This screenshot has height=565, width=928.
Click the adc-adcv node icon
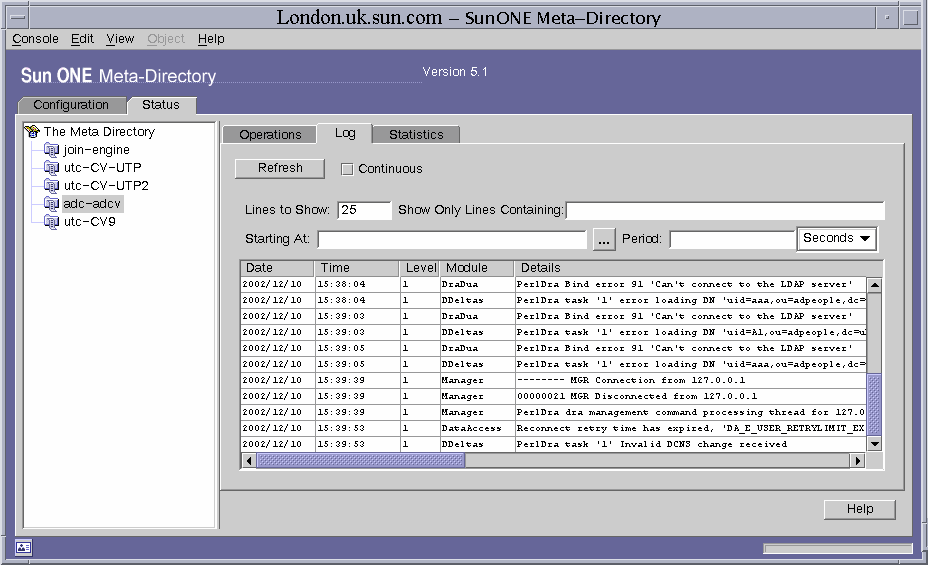[51, 204]
